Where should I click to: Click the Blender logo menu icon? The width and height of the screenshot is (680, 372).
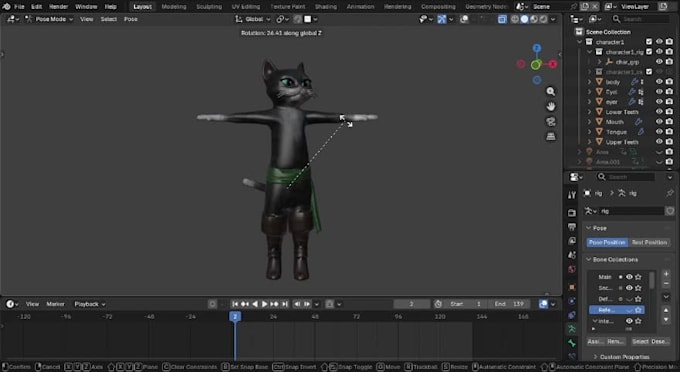7,7
